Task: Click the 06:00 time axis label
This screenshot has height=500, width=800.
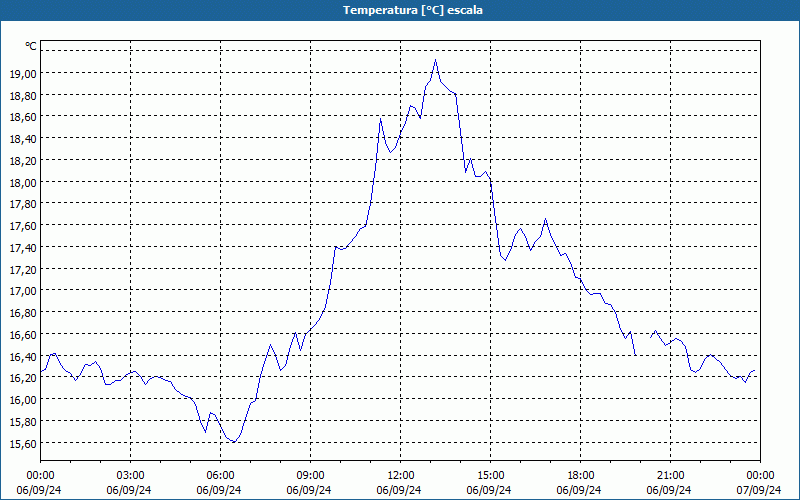Action: click(220, 476)
